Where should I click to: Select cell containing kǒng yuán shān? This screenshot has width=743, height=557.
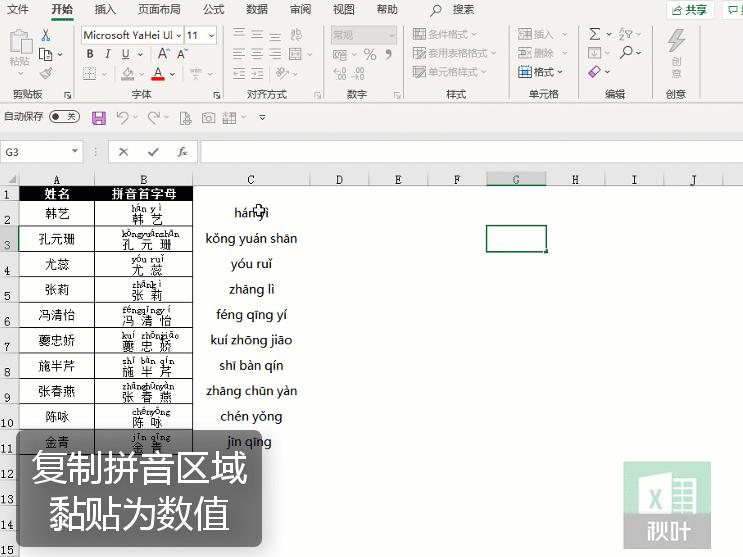251,238
